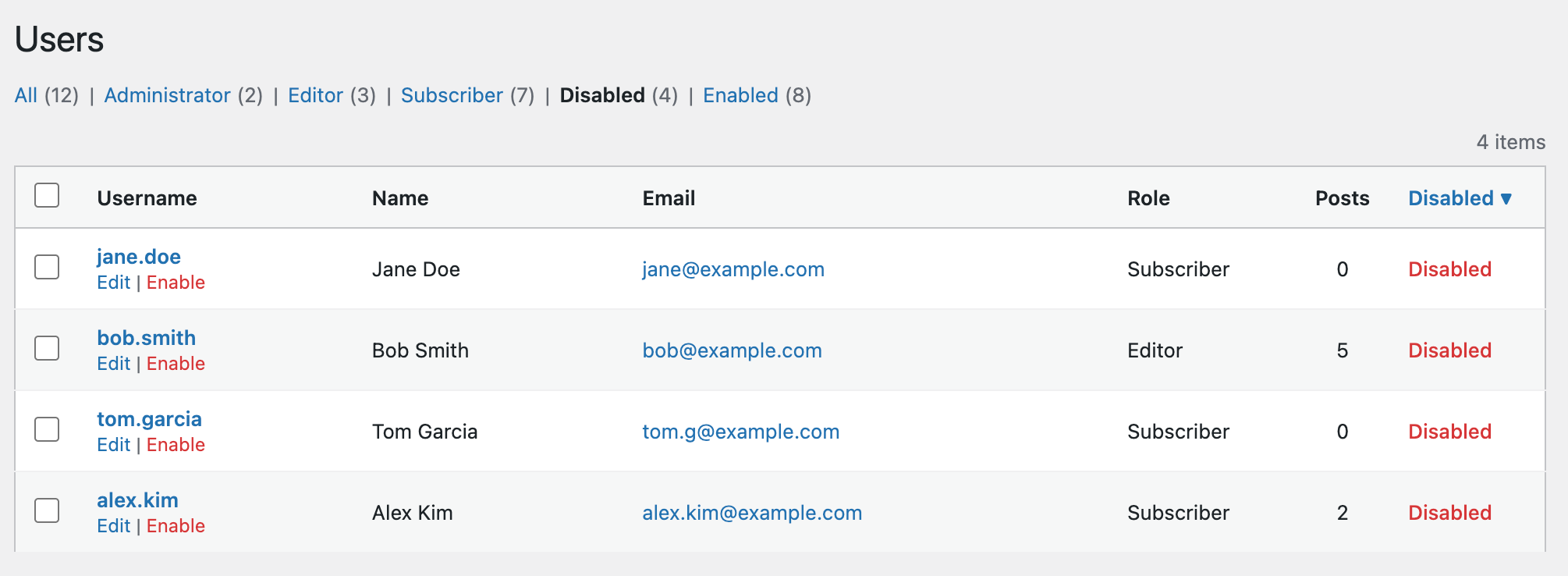Open the Enabled users view
1568x576 pixels.
(740, 95)
